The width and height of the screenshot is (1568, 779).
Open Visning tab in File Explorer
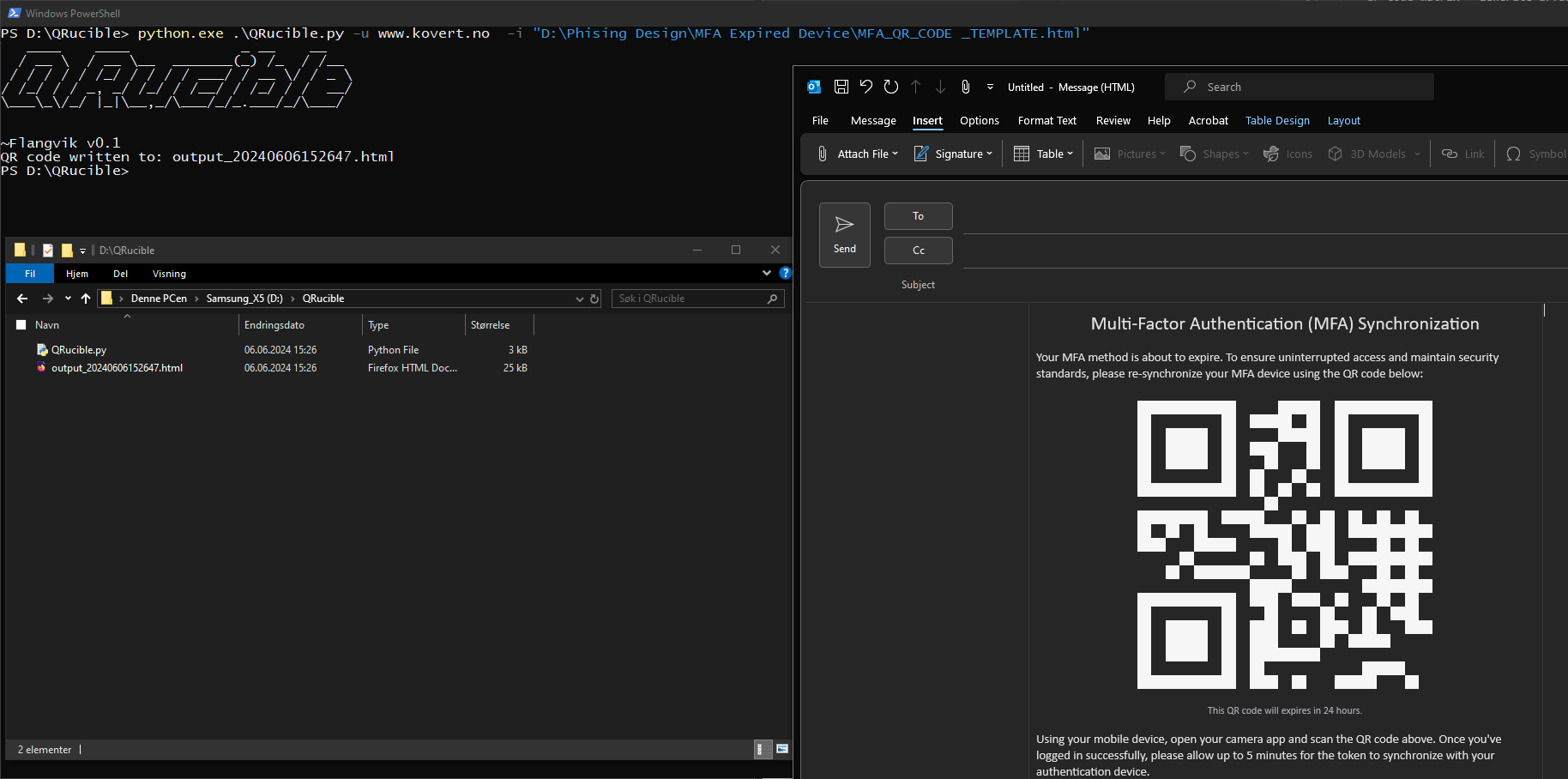tap(169, 274)
